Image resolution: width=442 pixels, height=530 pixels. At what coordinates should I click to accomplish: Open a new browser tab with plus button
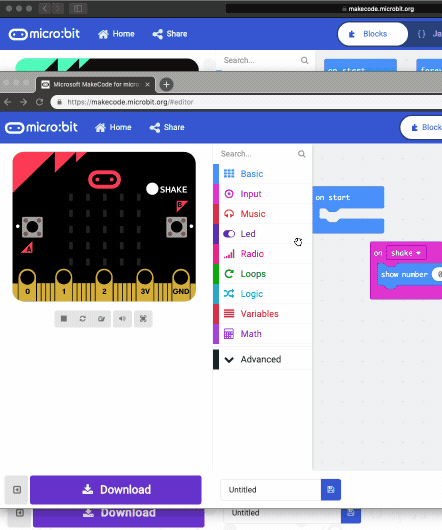tap(166, 85)
